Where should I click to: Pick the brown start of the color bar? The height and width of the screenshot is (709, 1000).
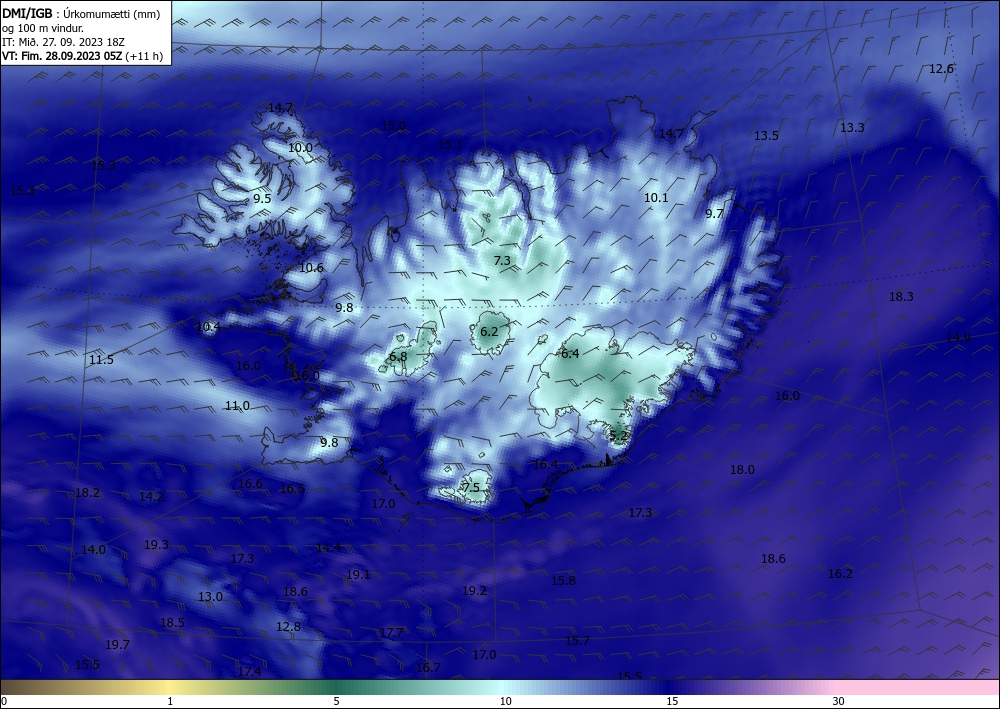19,687
